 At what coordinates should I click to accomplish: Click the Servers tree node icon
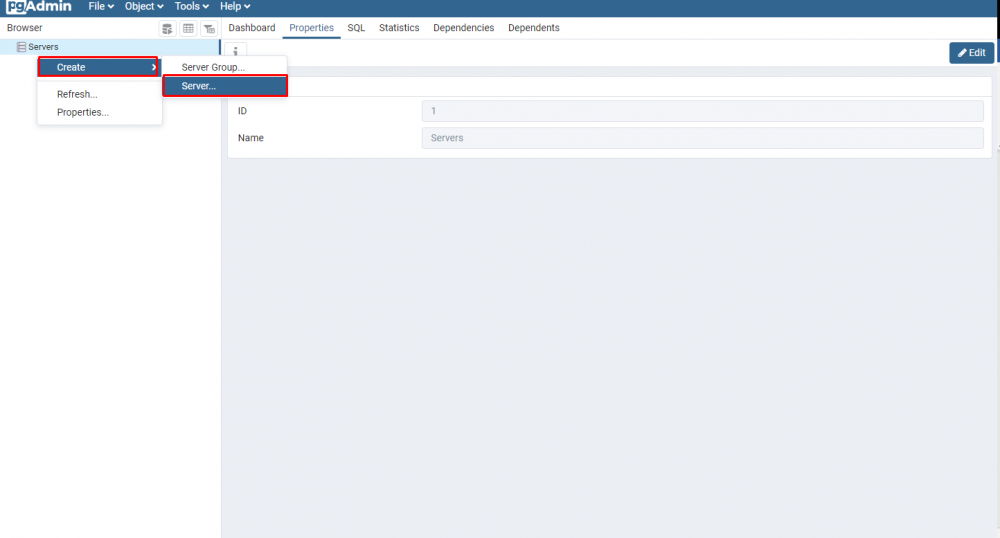click(22, 47)
